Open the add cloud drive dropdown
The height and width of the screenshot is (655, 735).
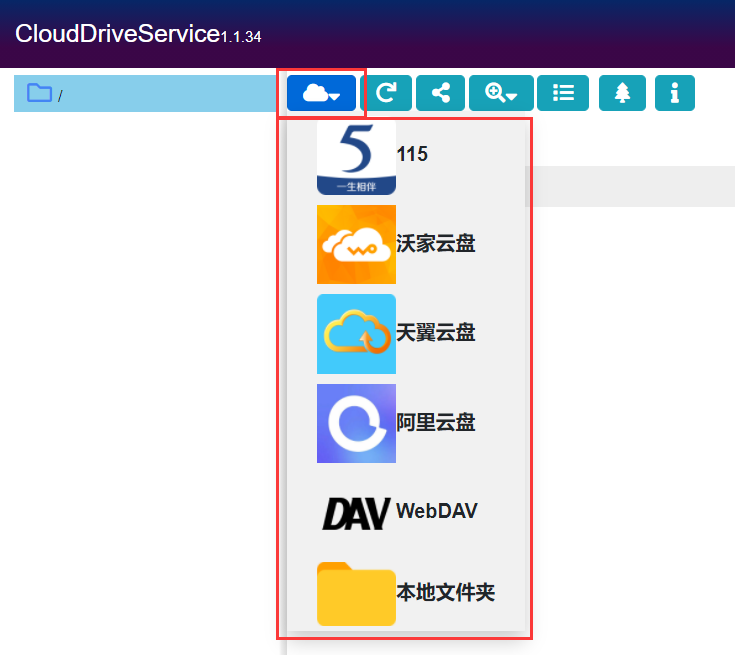pos(321,93)
